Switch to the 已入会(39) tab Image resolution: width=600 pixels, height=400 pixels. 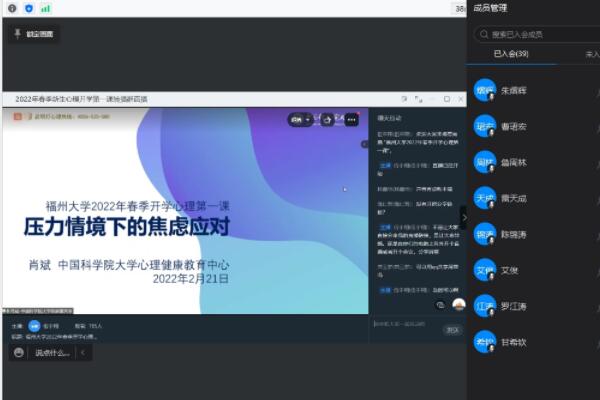pyautogui.click(x=511, y=54)
